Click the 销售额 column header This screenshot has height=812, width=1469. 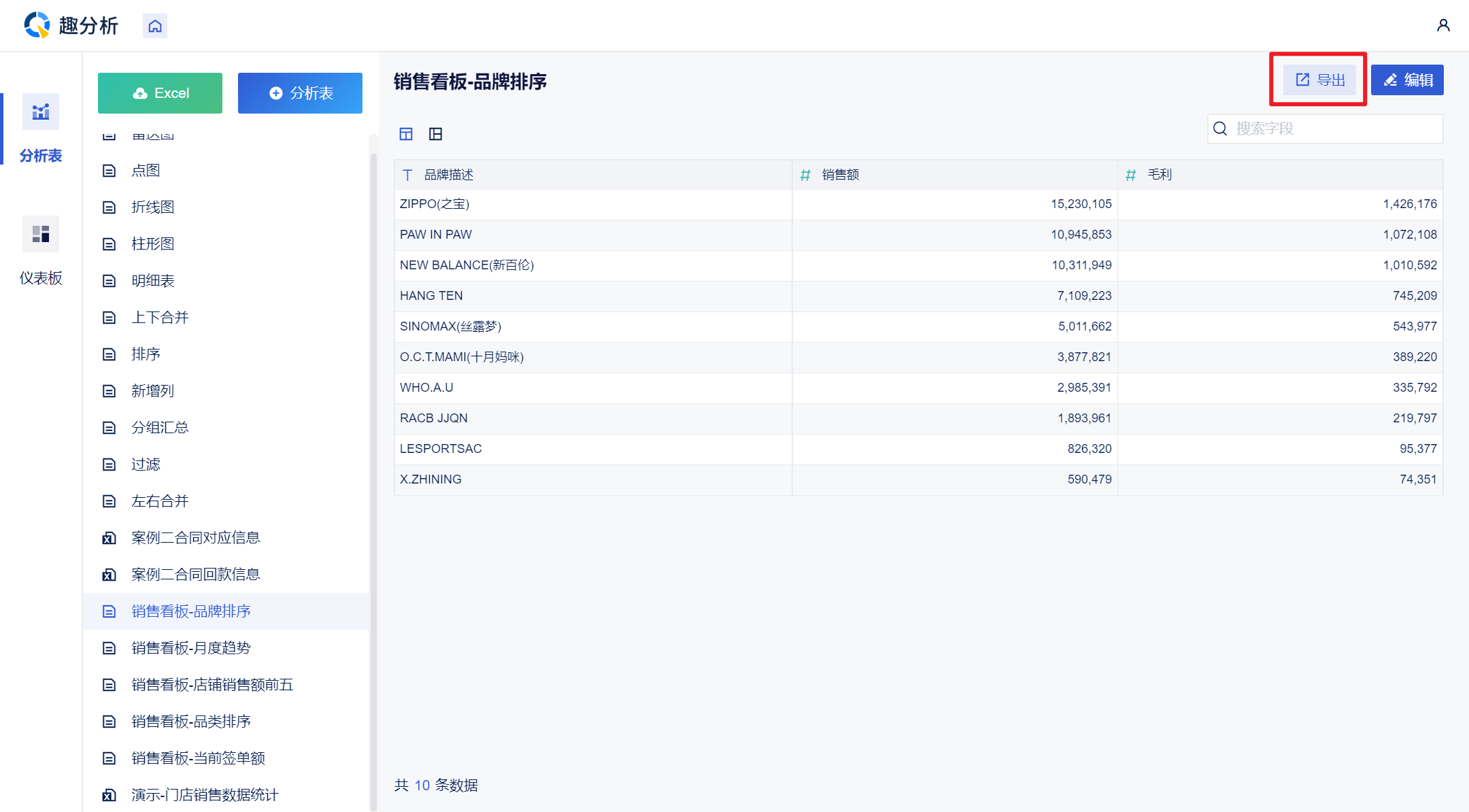841,175
